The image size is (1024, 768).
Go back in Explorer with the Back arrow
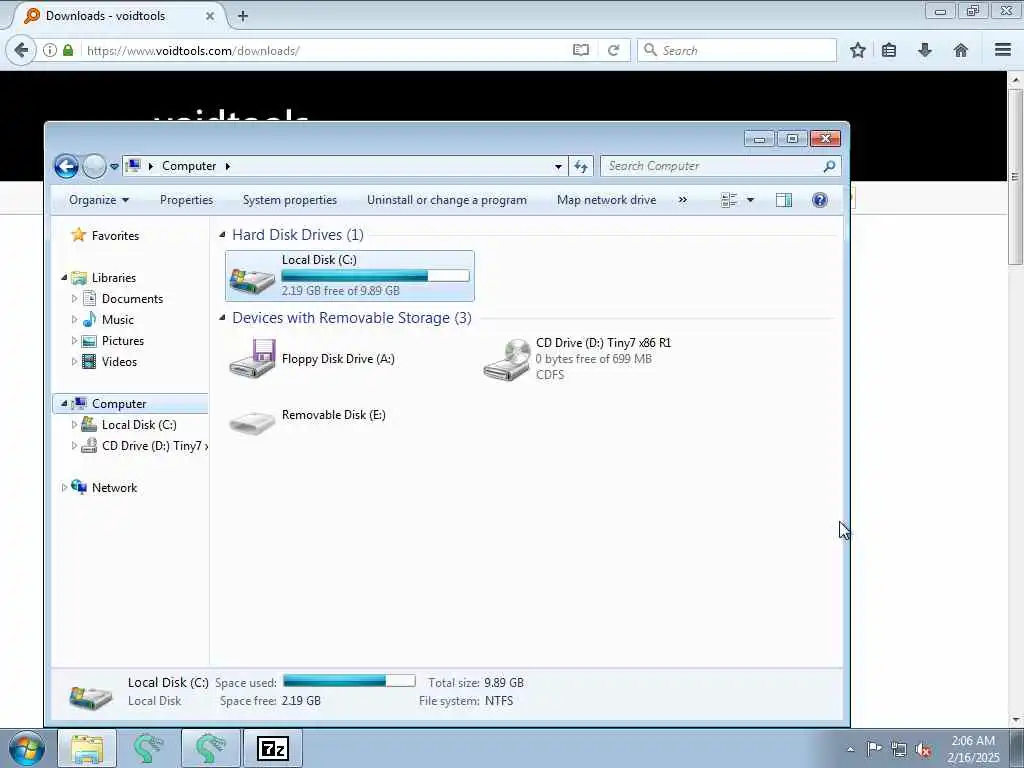click(66, 166)
